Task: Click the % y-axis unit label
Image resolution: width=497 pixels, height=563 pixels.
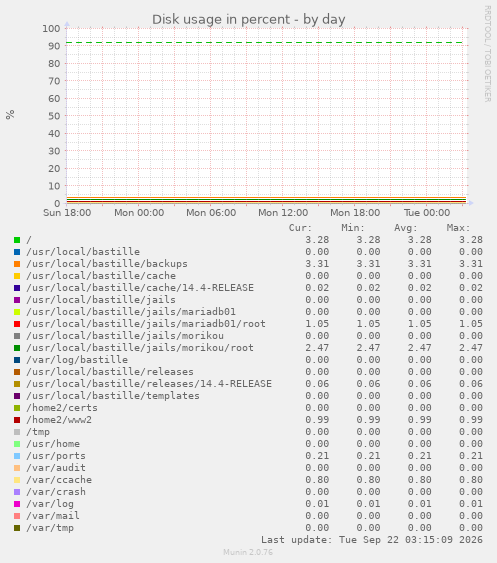Action: coord(10,115)
